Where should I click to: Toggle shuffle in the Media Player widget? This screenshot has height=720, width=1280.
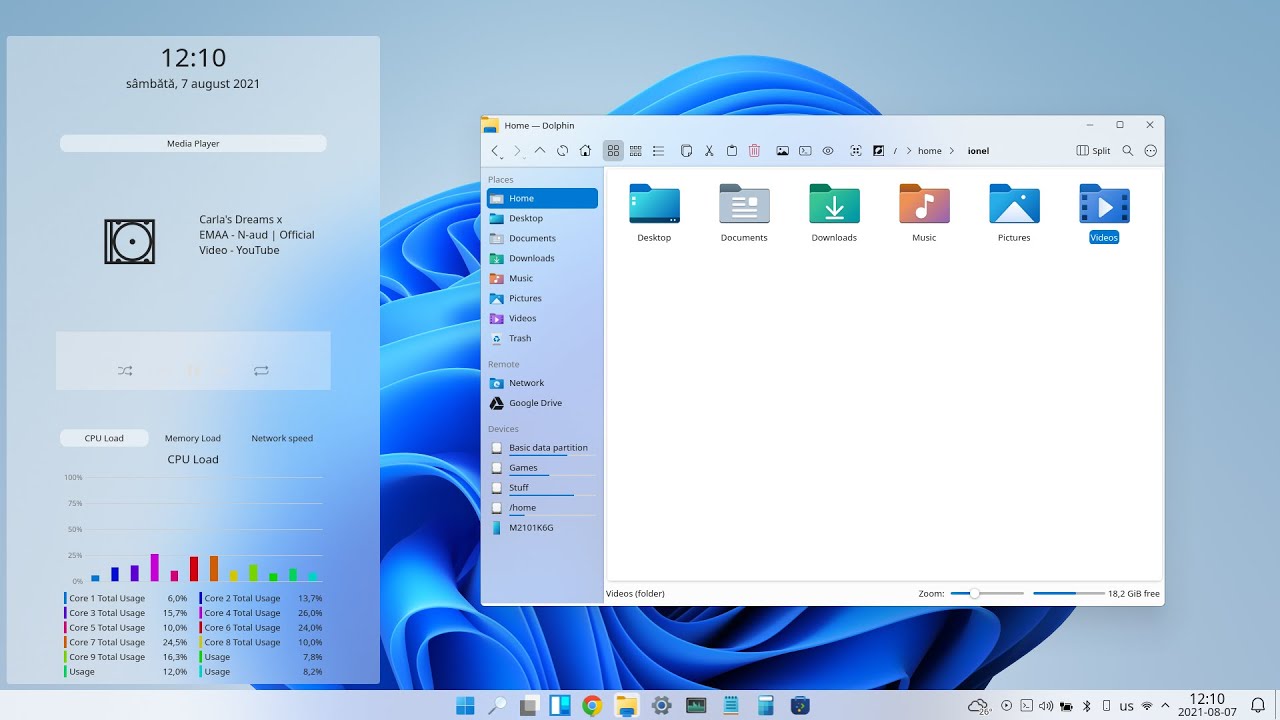pos(125,371)
